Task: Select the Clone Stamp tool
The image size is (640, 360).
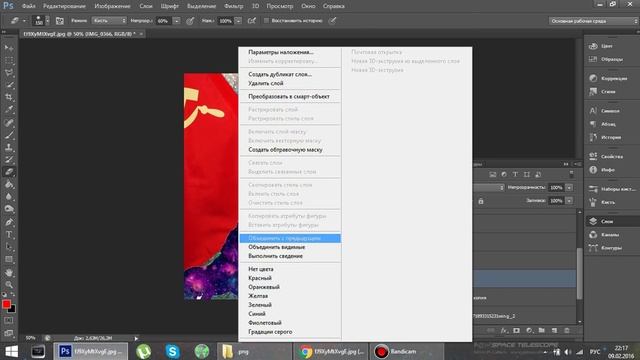Action: coord(9,147)
